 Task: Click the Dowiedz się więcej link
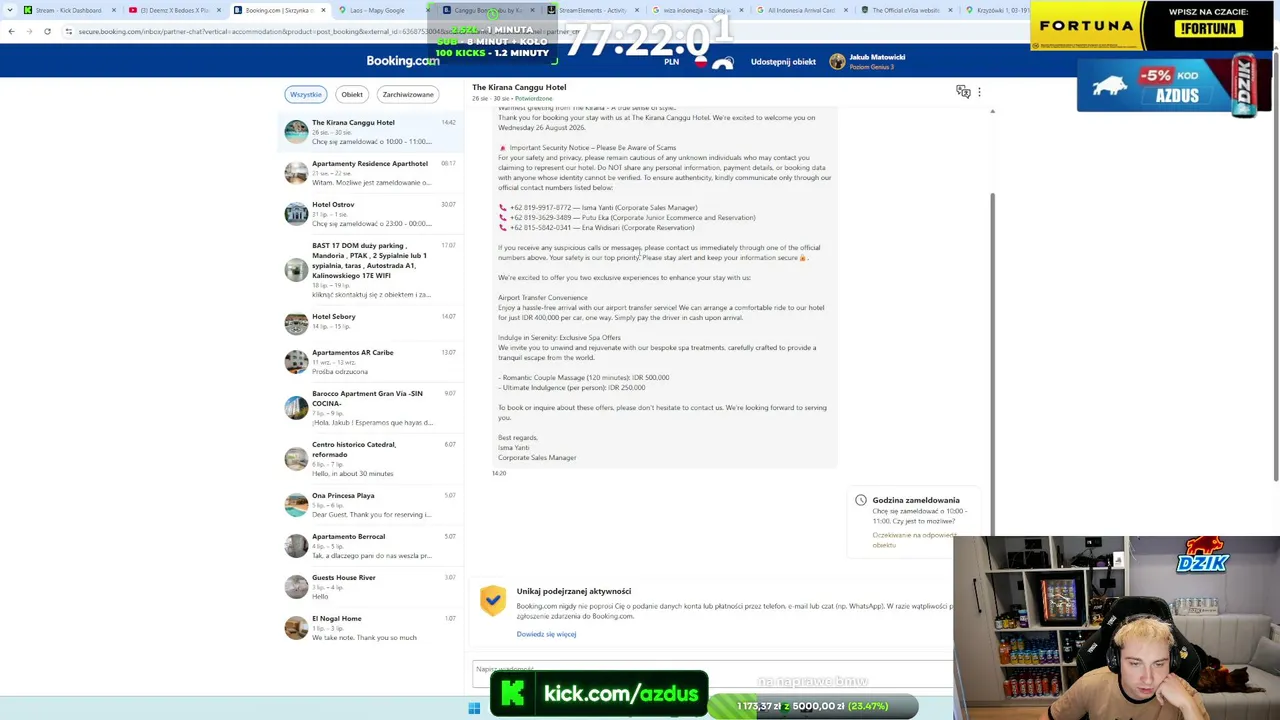click(x=546, y=634)
